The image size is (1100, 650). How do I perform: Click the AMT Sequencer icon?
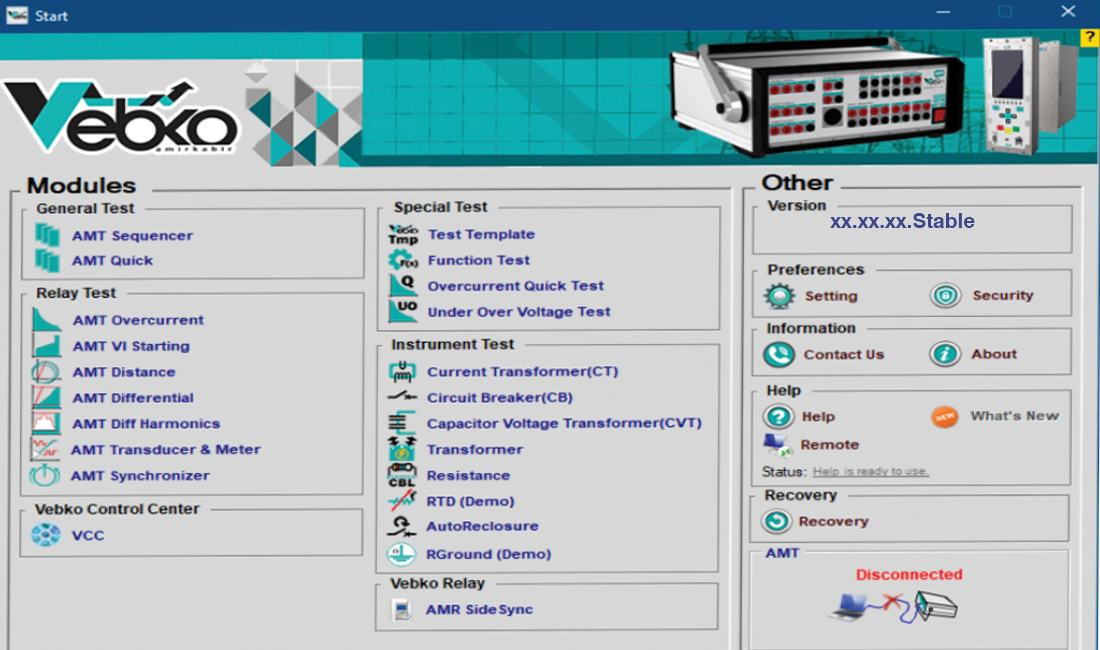pyautogui.click(x=47, y=235)
